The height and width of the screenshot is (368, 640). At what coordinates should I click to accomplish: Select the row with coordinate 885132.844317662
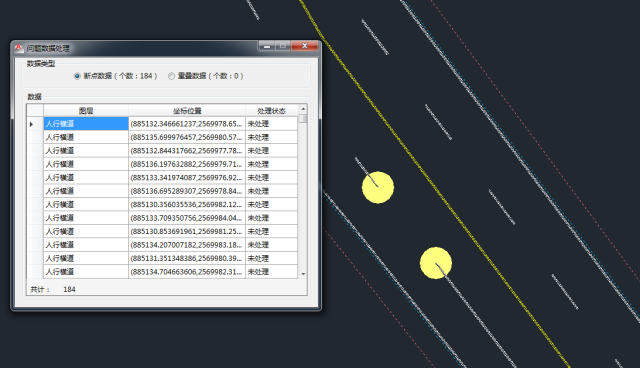[x=171, y=151]
